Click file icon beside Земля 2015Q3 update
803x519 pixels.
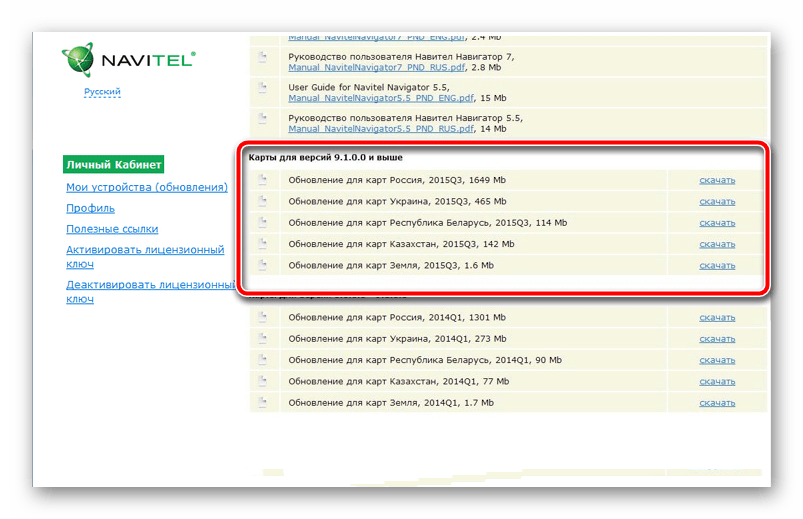pos(263,265)
